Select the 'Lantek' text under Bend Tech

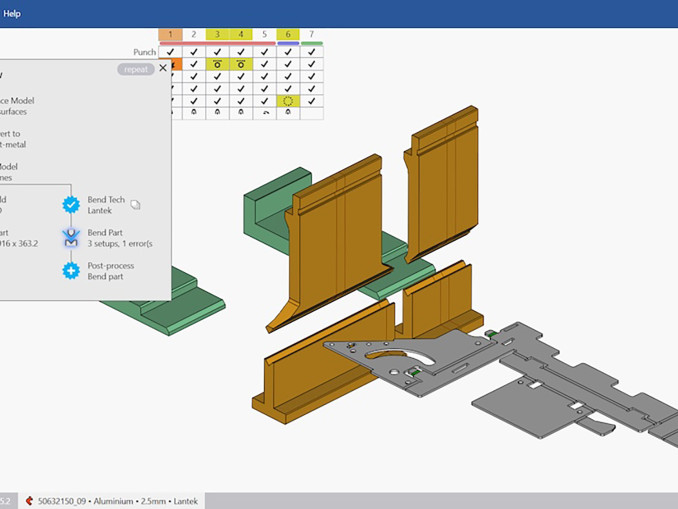[x=99, y=211]
